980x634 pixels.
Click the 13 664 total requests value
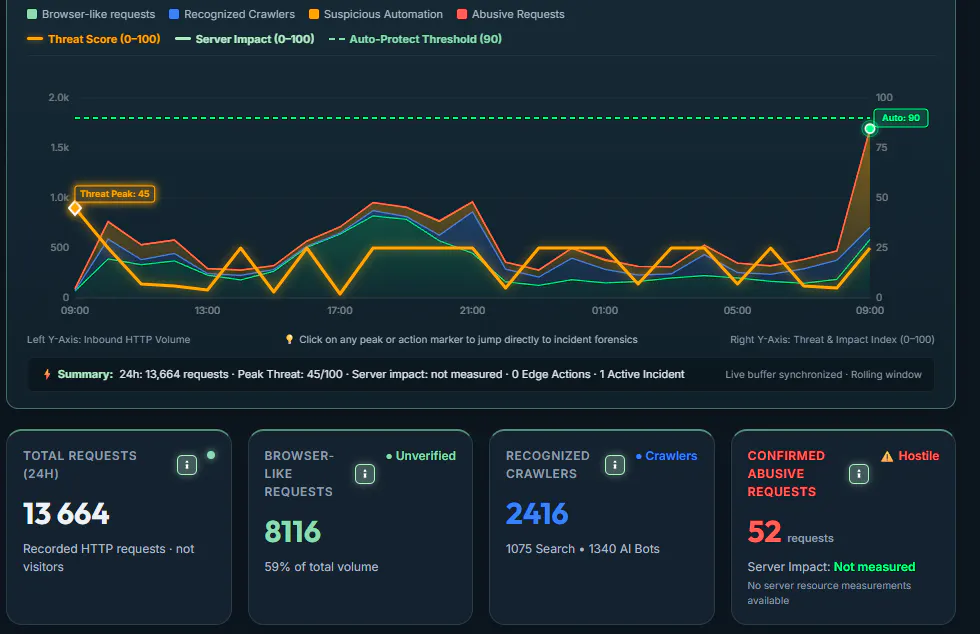tap(66, 514)
